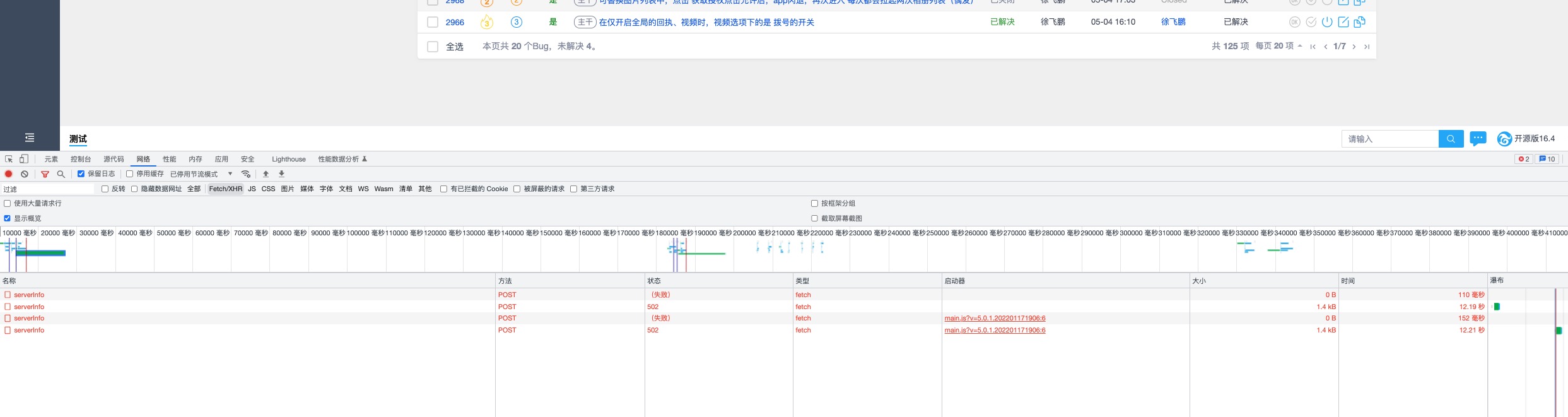
Task: Open network conditions via the Wi-Fi gear icon
Action: click(x=246, y=174)
